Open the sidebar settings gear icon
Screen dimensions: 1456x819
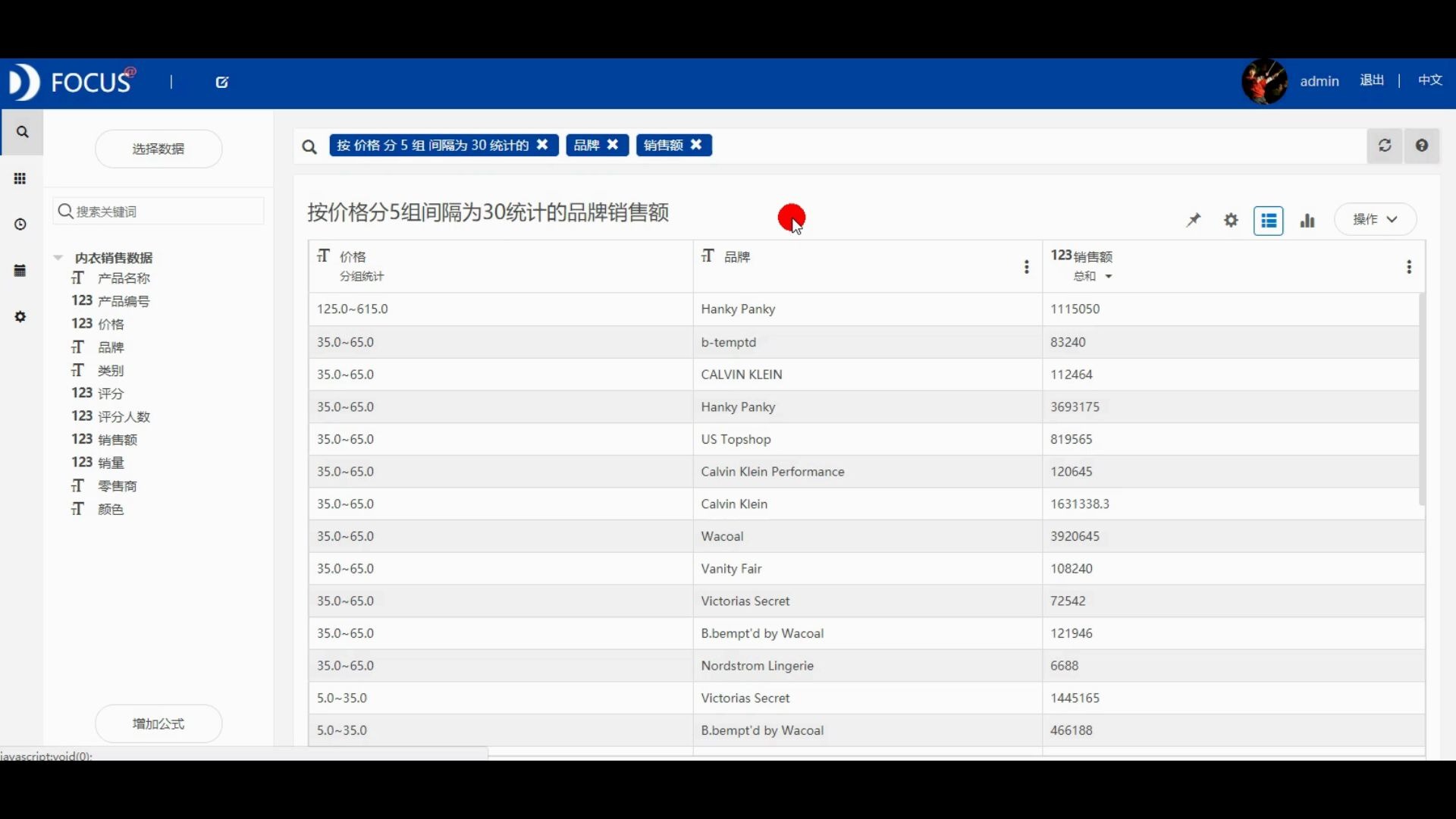pyautogui.click(x=20, y=317)
